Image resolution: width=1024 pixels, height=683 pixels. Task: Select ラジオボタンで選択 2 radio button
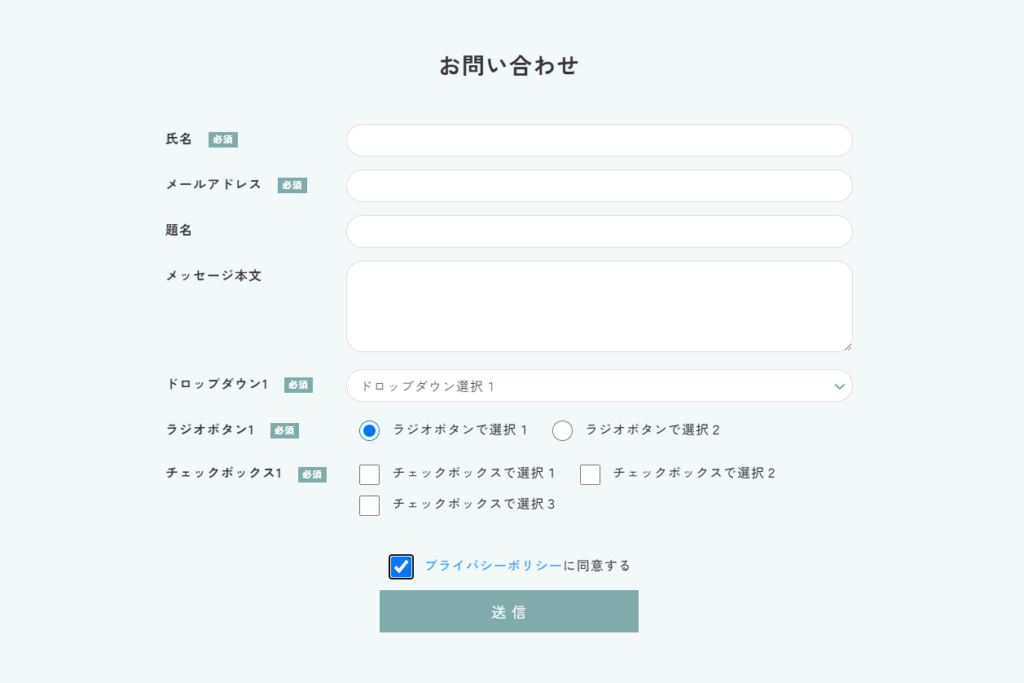click(x=562, y=430)
